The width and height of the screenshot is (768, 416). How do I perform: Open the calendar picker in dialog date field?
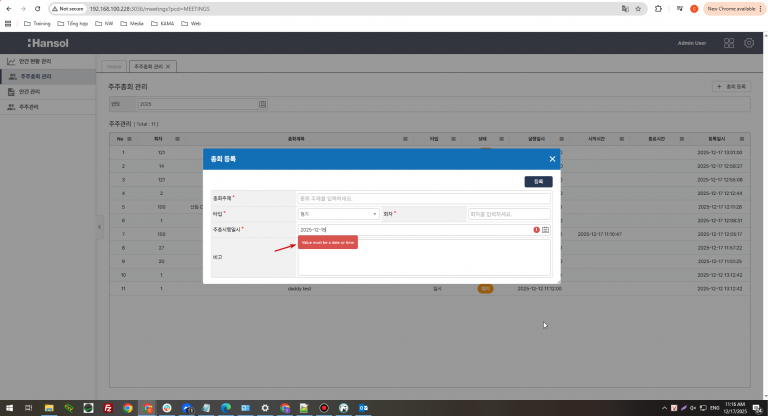[545, 230]
